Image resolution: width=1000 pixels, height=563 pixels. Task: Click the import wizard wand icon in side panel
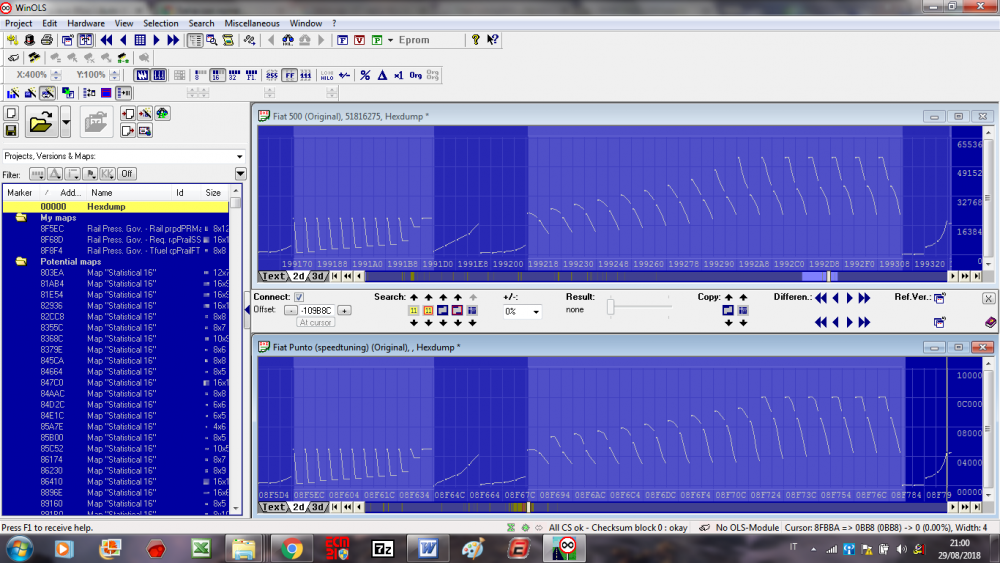(145, 113)
